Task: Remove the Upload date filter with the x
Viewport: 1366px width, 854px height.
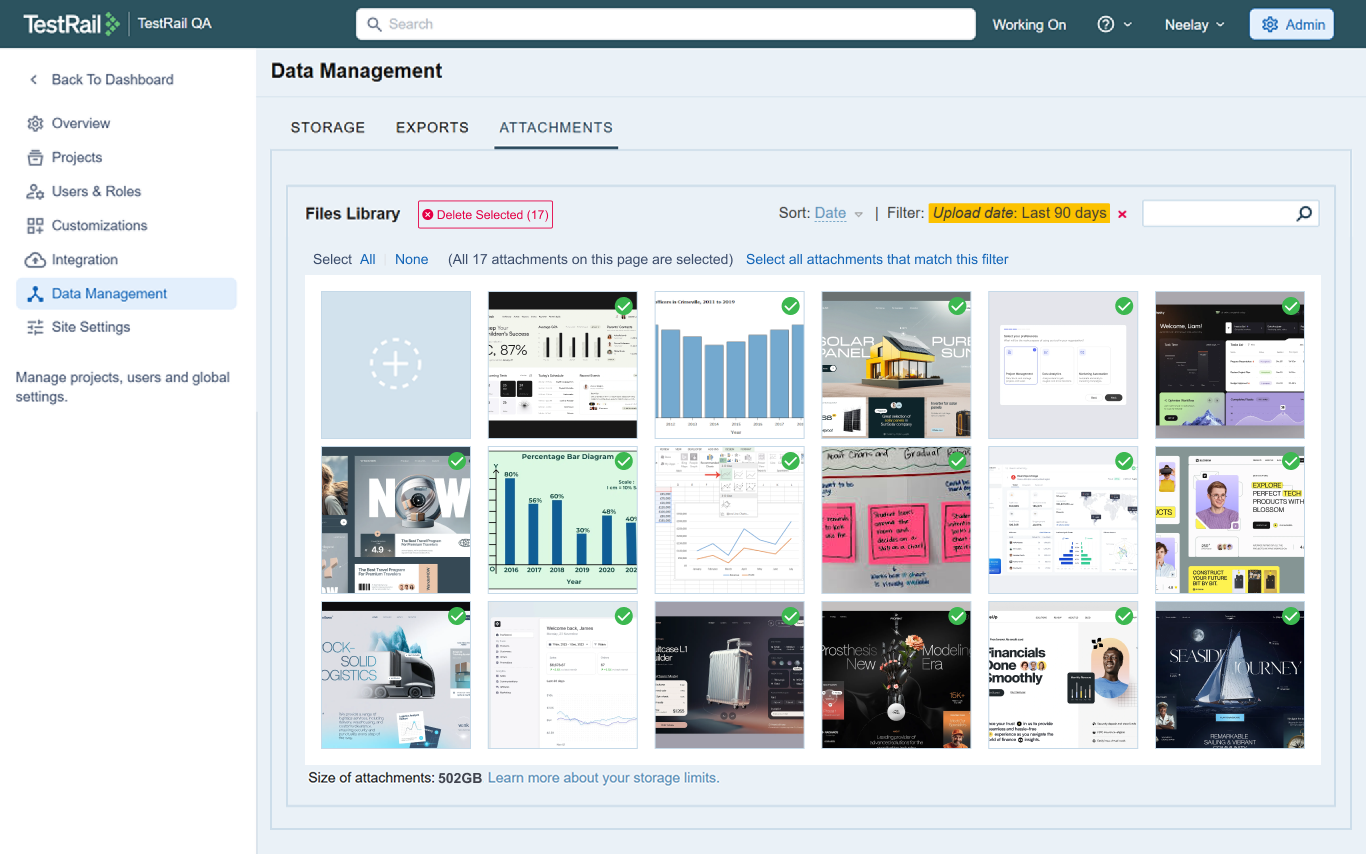Action: click(x=1122, y=213)
